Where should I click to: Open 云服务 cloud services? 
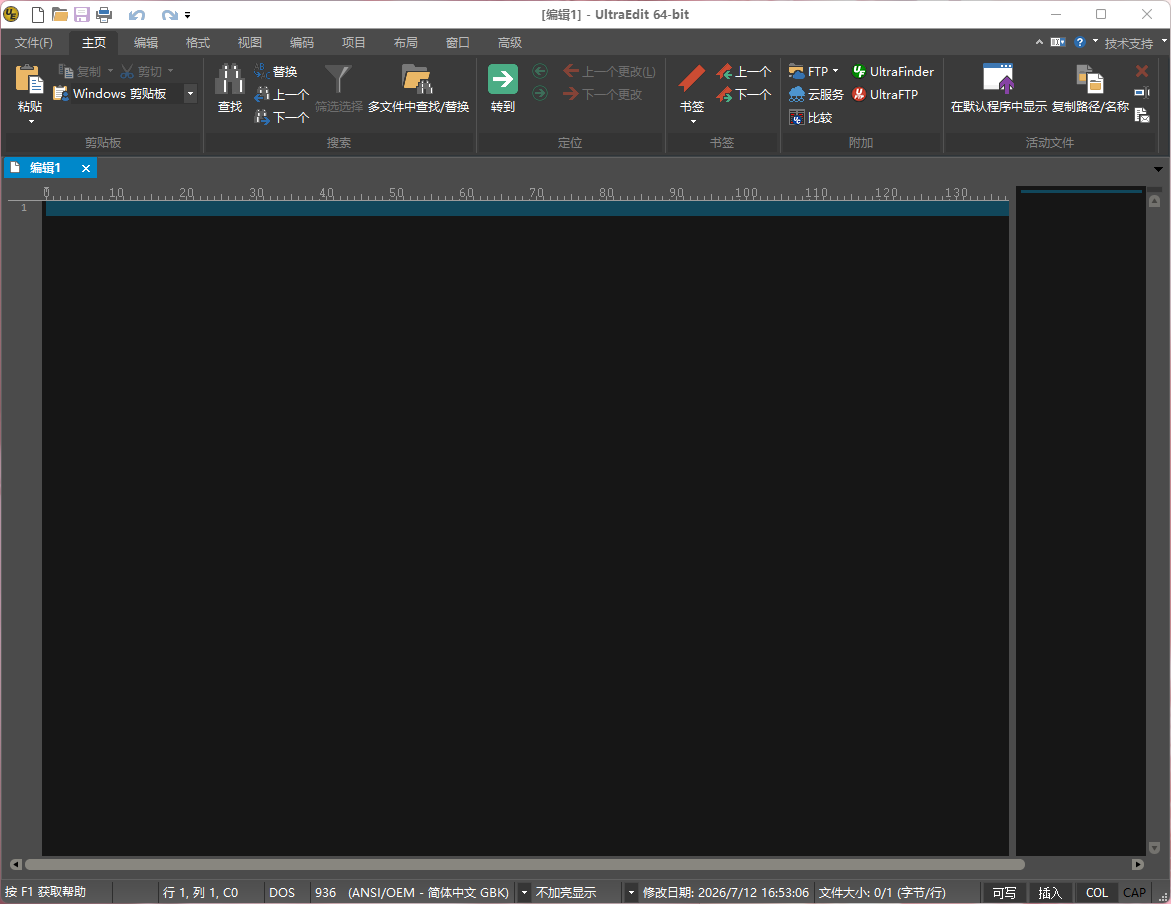[816, 94]
